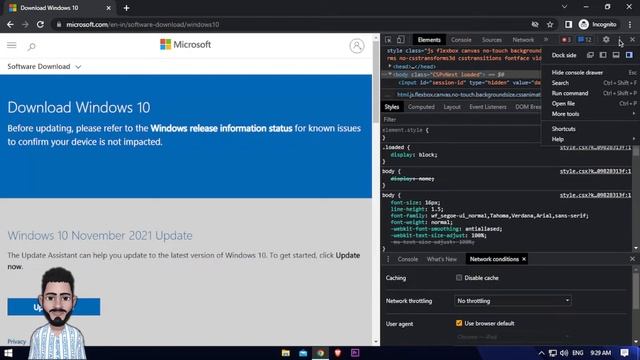This screenshot has height=360, width=640.
Task: Open the Computed styles tab
Action: (x=421, y=107)
